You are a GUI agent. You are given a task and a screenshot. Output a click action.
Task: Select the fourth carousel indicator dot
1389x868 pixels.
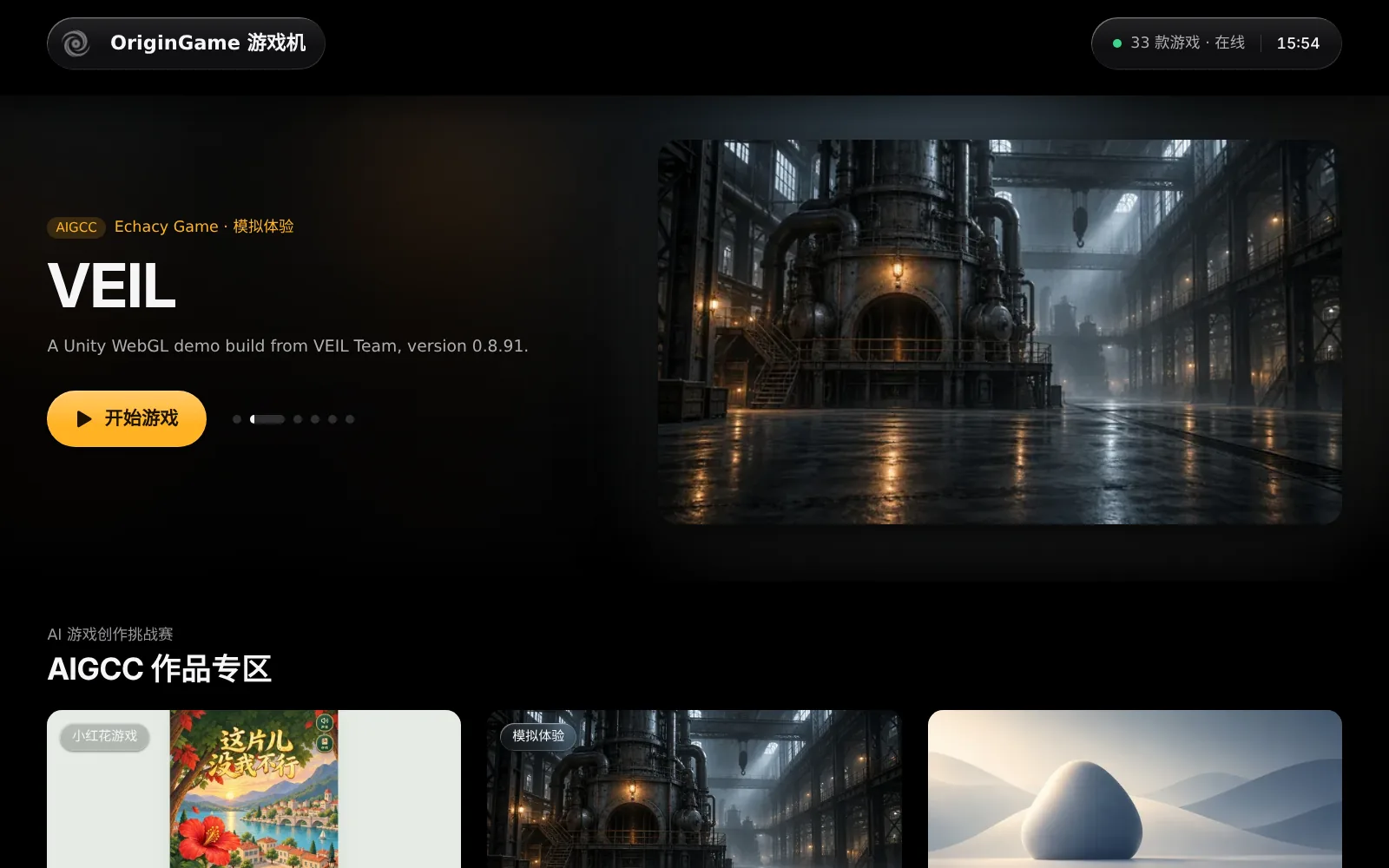point(315,419)
